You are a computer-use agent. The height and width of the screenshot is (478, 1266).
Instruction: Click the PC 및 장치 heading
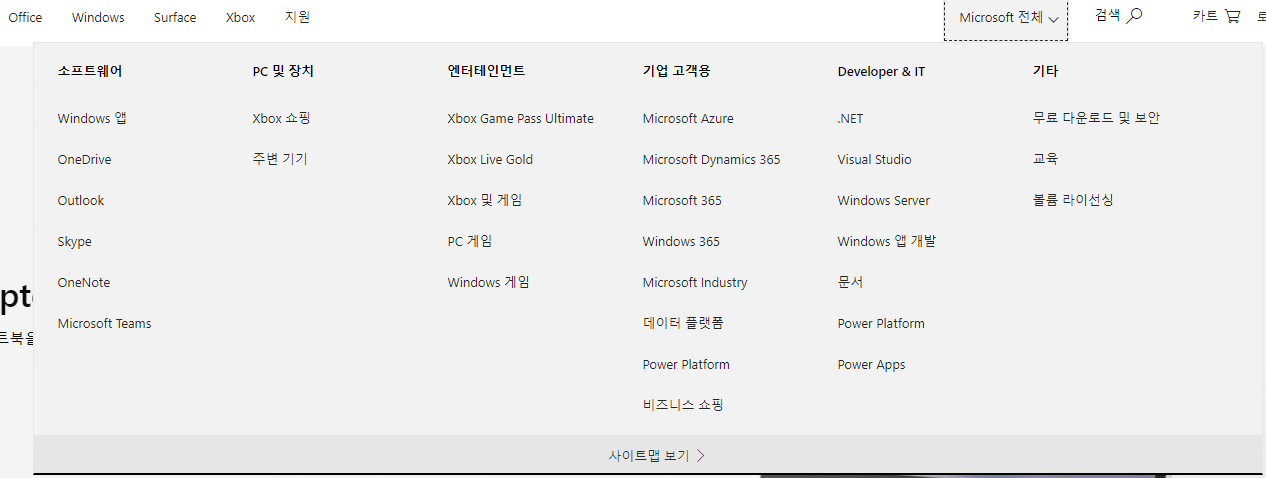283,71
